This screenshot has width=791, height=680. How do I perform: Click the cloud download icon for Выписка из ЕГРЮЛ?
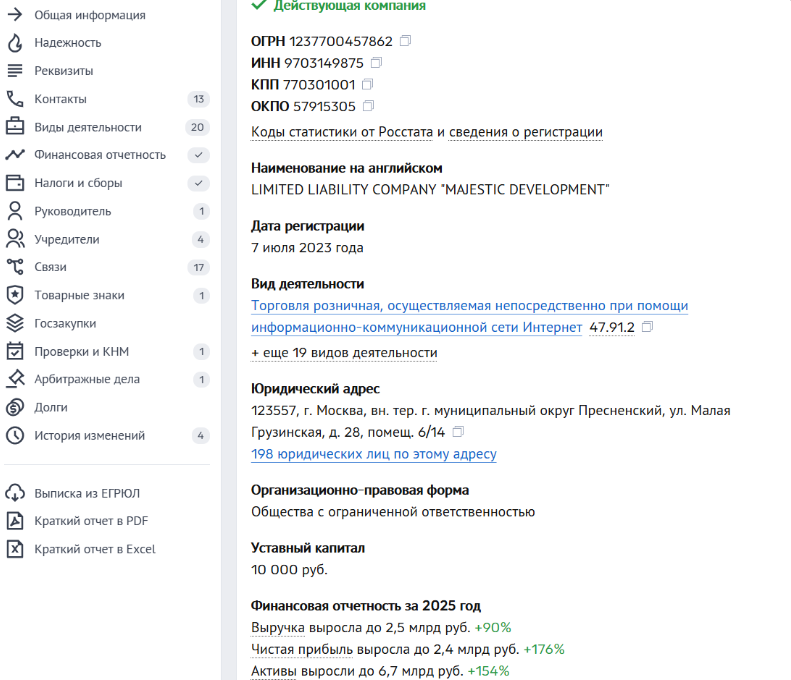(x=15, y=493)
